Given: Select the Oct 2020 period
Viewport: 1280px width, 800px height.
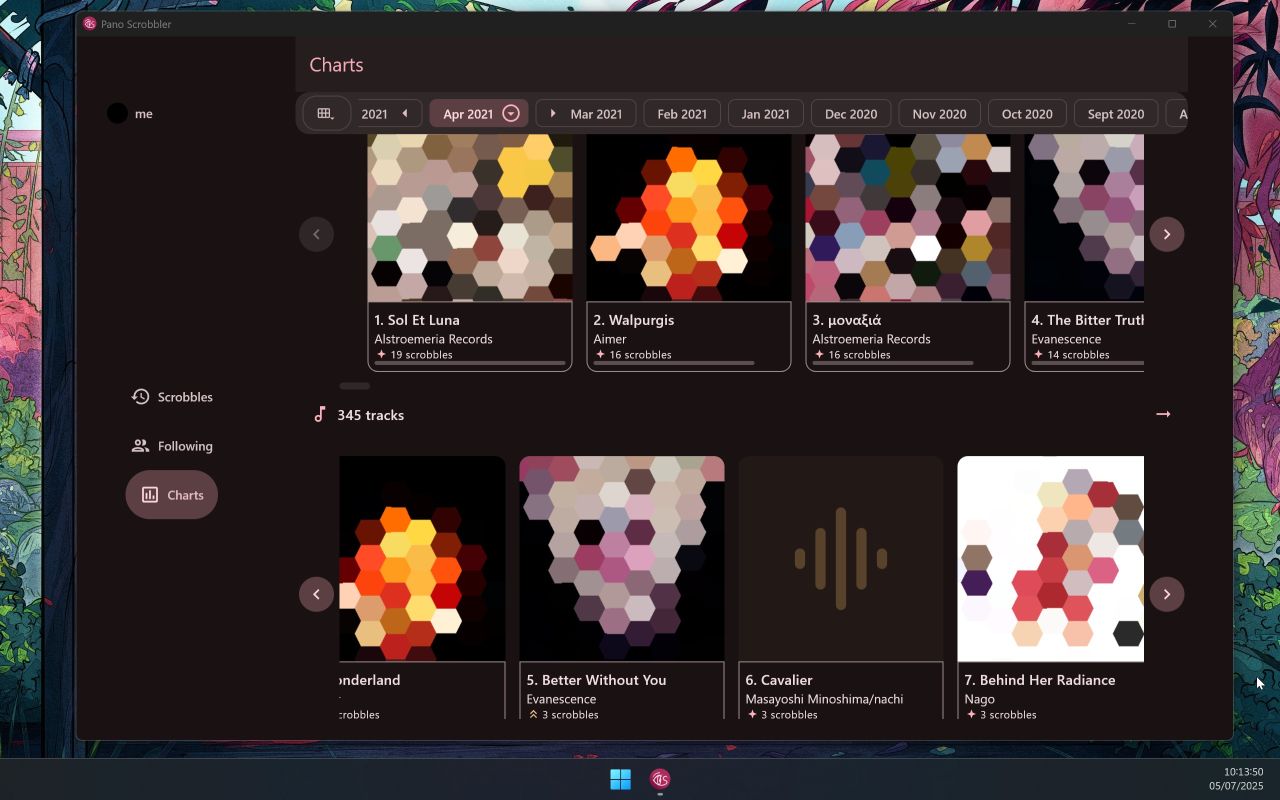Looking at the screenshot, I should click(x=1027, y=114).
